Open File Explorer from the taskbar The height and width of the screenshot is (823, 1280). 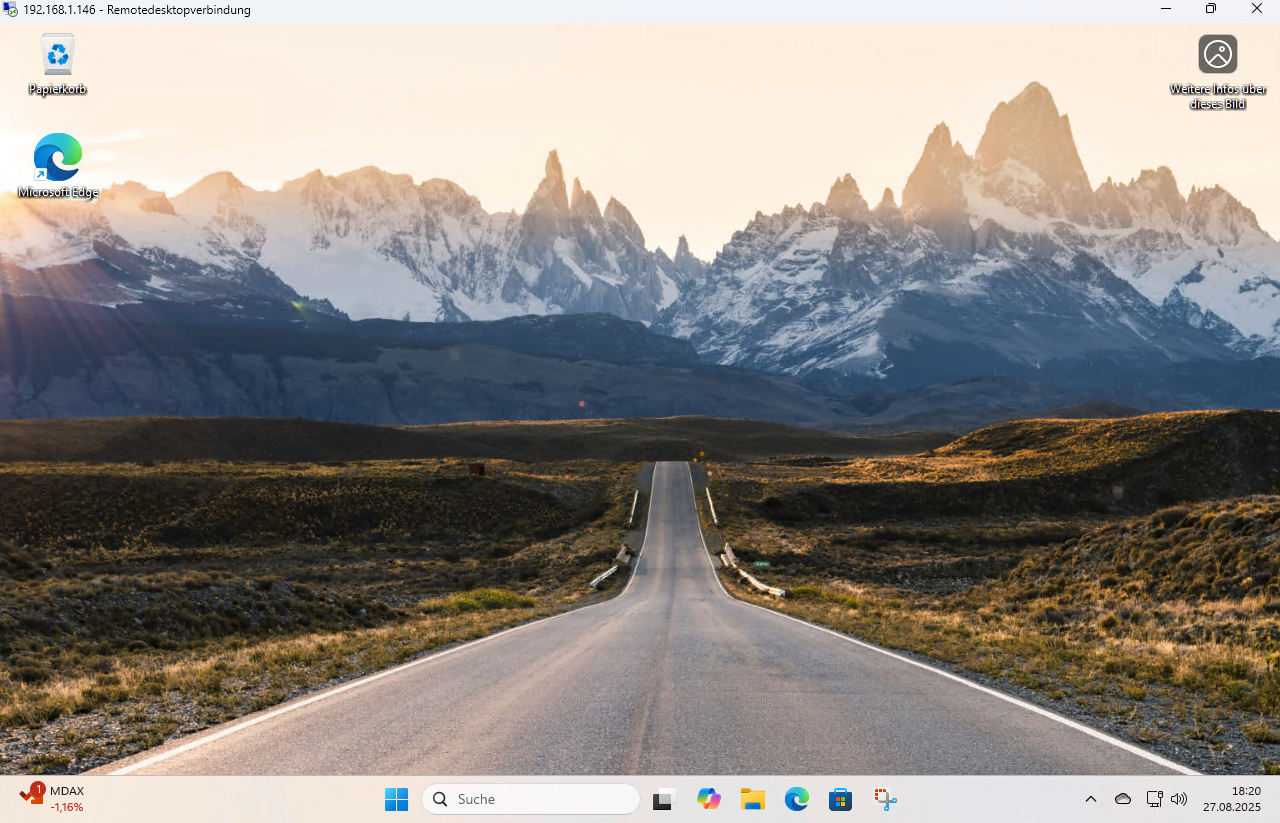(753, 799)
